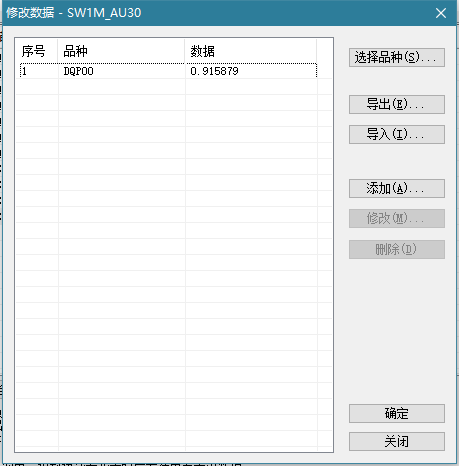The image size is (459, 466).
Task: Click the 关闭 button
Action: 397,441
